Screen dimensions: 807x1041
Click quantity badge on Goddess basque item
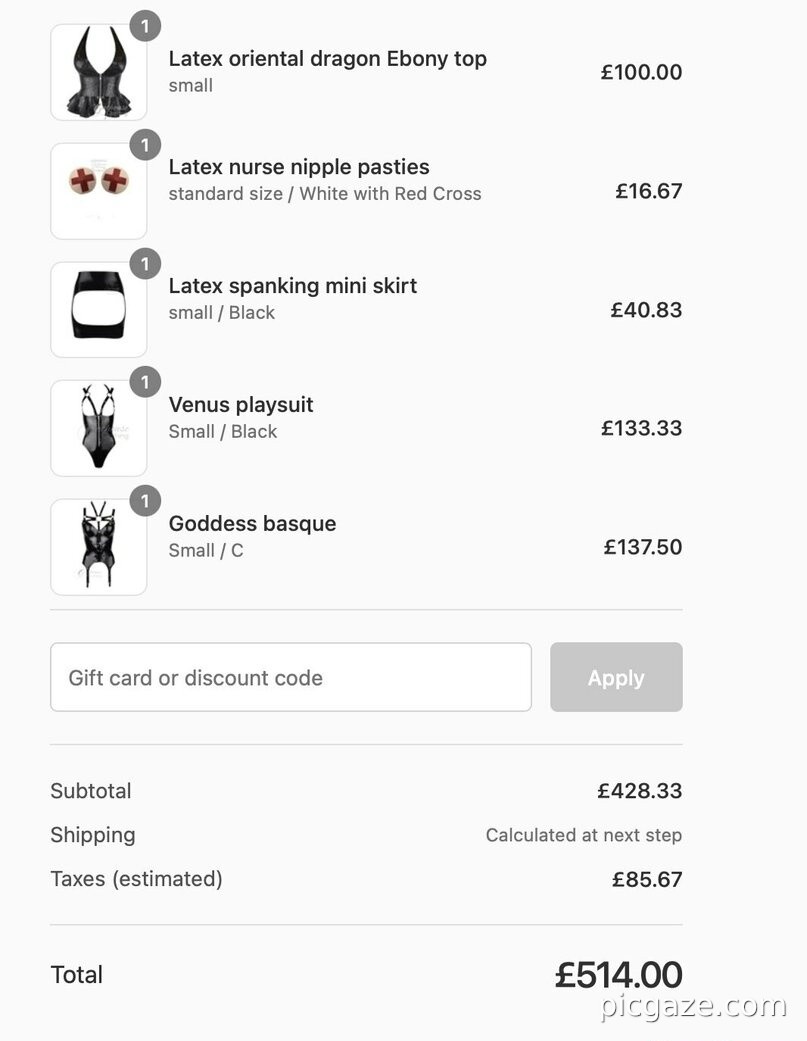click(x=145, y=501)
